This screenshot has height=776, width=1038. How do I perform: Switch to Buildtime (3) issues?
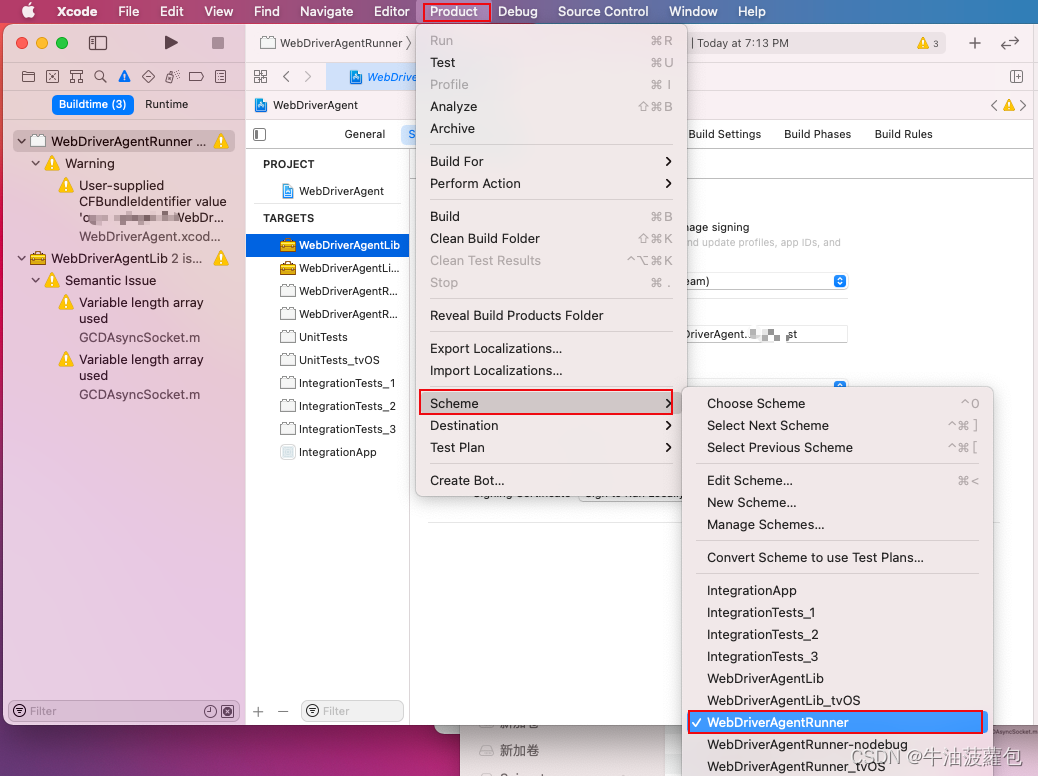[93, 105]
